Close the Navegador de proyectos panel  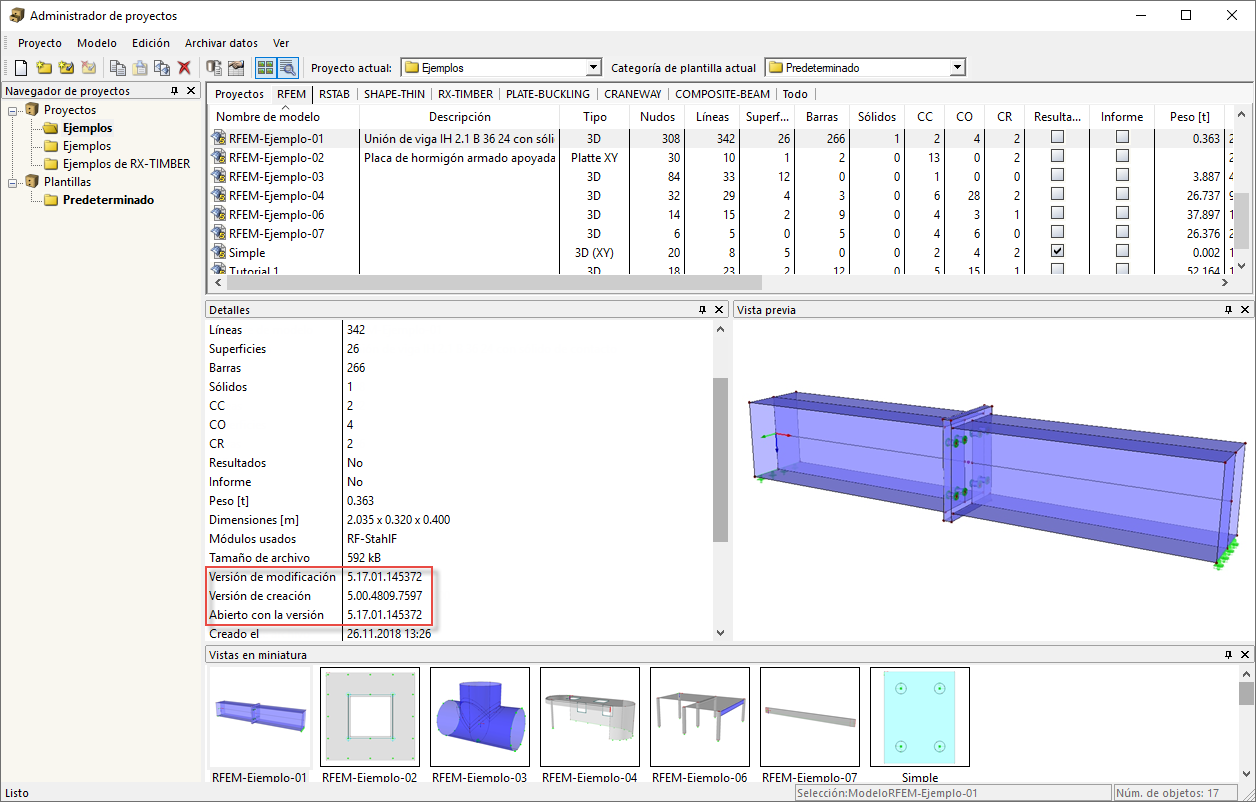click(x=192, y=91)
